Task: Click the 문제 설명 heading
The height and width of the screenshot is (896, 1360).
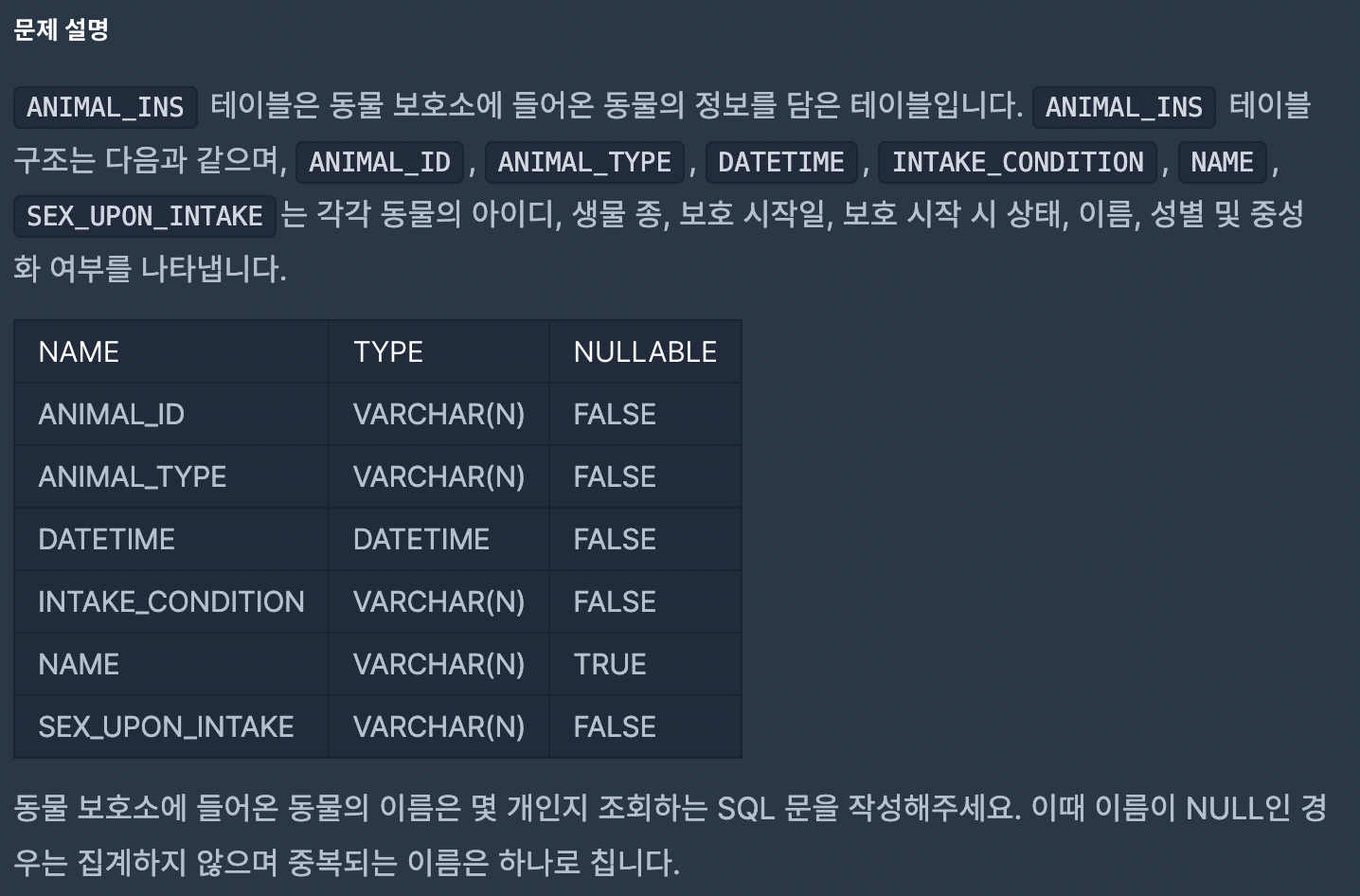Action: pyautogui.click(x=61, y=29)
